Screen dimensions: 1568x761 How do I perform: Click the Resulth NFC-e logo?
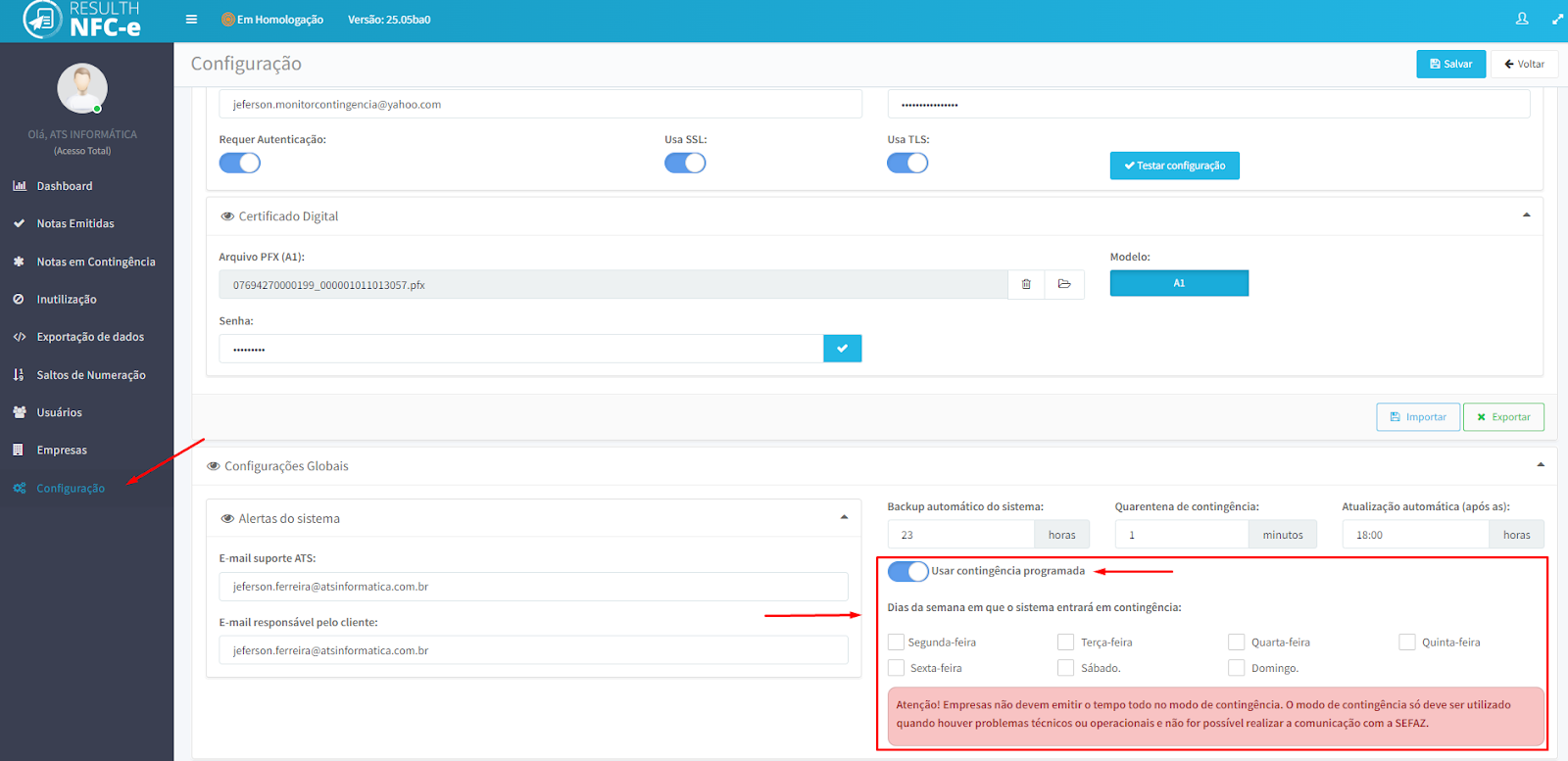click(82, 20)
